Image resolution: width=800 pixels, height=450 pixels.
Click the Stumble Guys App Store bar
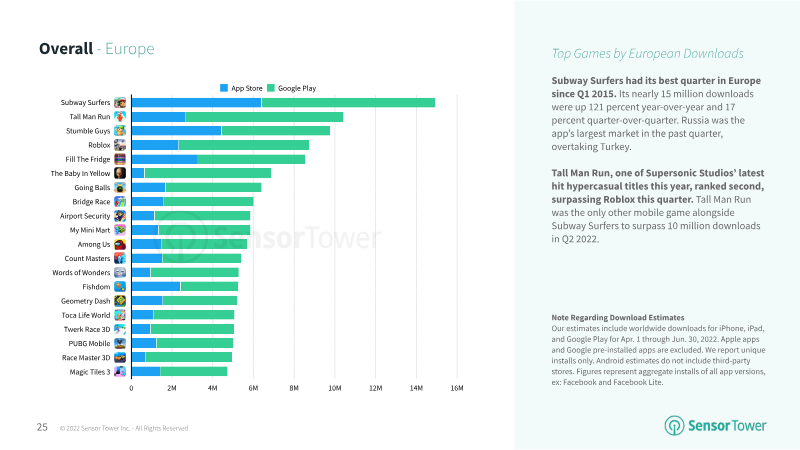[x=176, y=131]
